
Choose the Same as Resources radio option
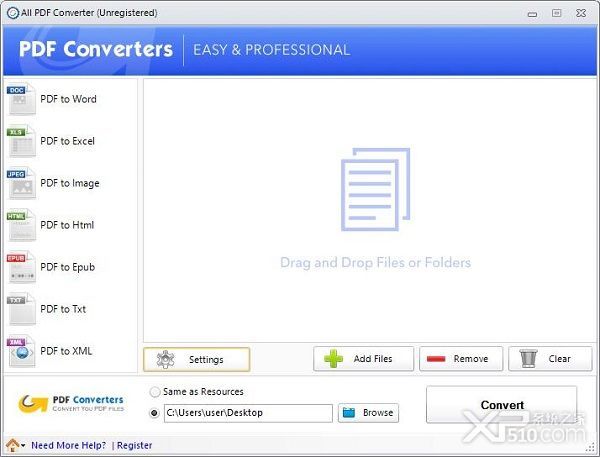[x=155, y=392]
